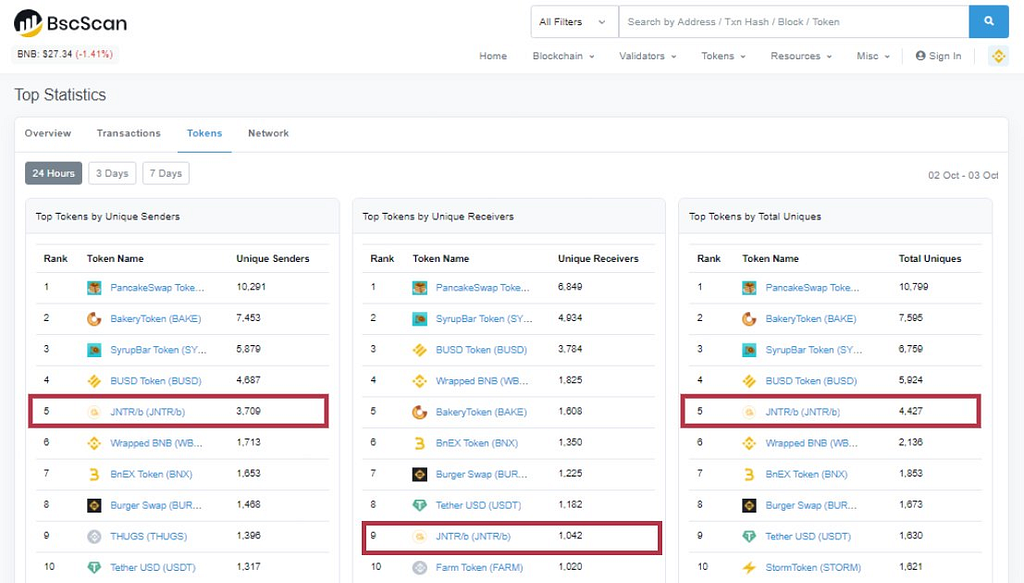Image resolution: width=1024 pixels, height=583 pixels.
Task: Click the blue search magnifier button
Action: pos(989,22)
